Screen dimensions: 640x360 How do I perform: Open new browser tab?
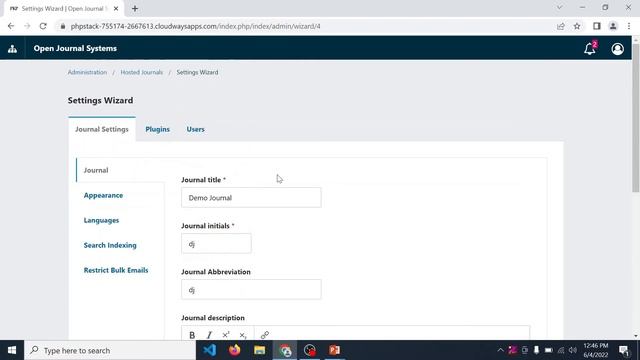point(135,9)
